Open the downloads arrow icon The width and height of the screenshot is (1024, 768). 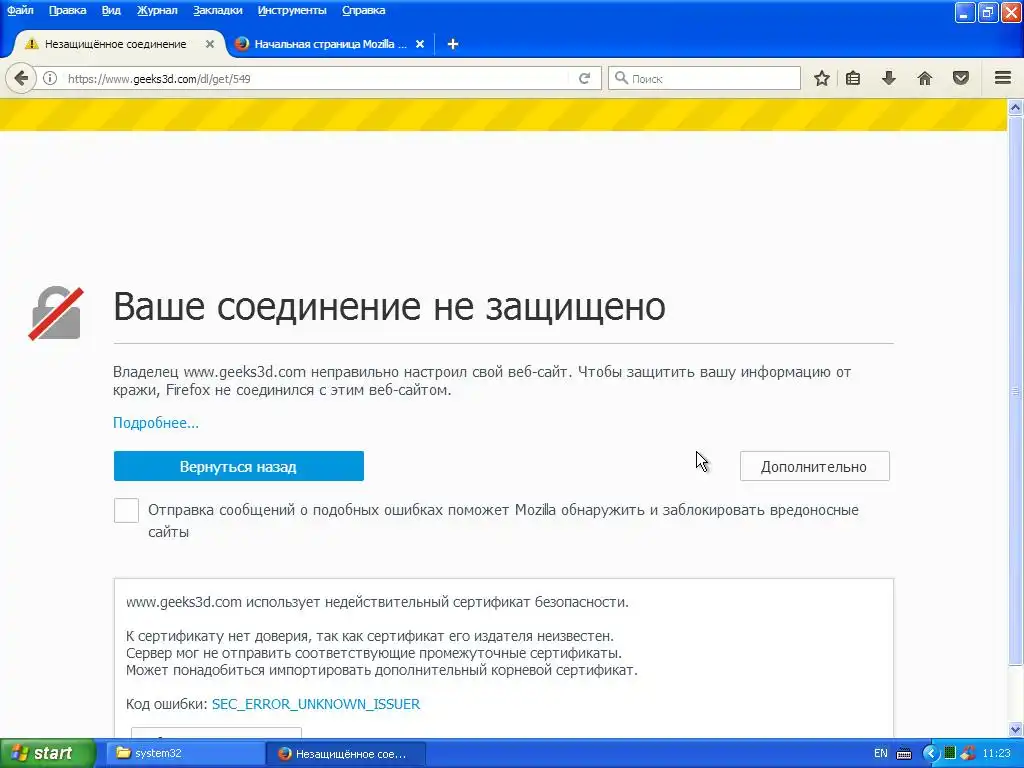888,78
